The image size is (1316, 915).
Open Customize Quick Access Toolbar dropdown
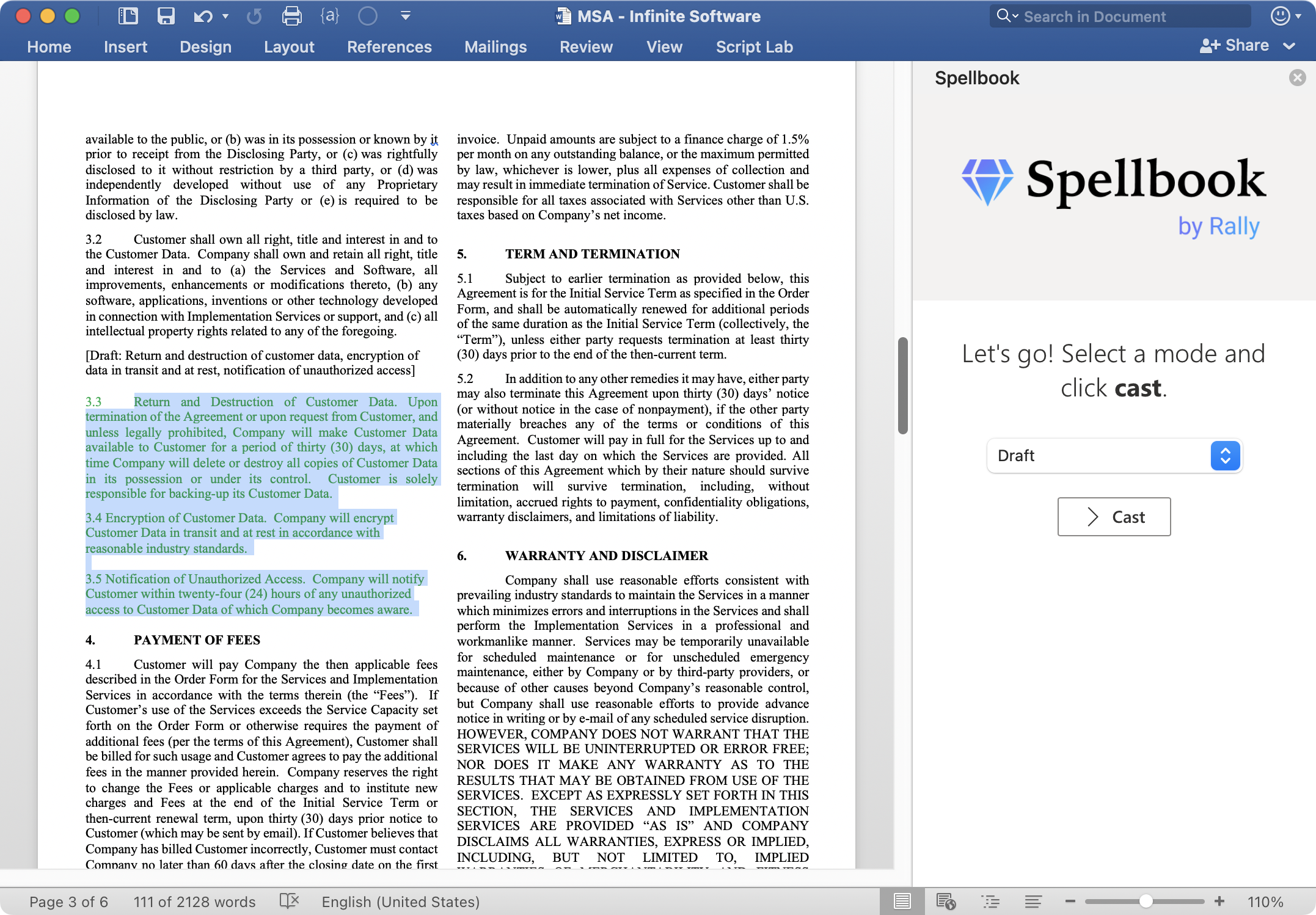click(405, 16)
